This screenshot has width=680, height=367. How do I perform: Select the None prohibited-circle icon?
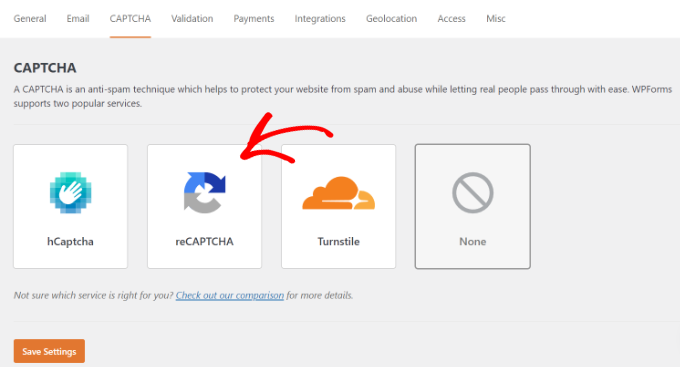click(473, 193)
